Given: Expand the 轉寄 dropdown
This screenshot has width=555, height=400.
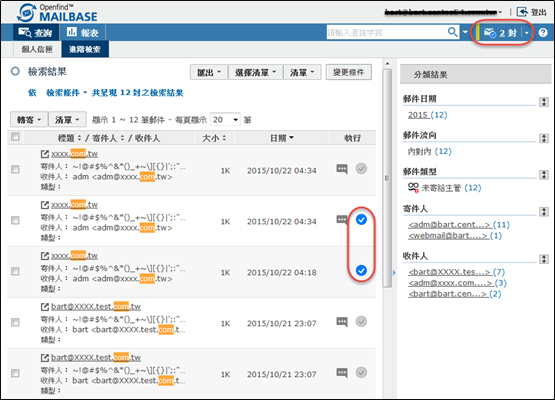Looking at the screenshot, I should (29, 120).
